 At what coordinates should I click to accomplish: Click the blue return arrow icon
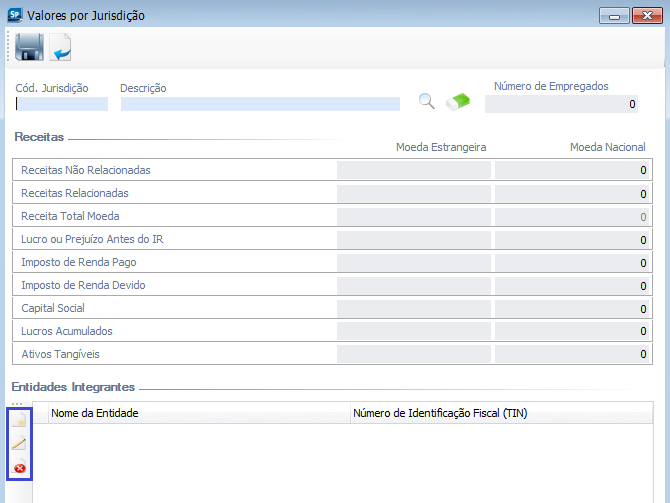pyautogui.click(x=60, y=47)
